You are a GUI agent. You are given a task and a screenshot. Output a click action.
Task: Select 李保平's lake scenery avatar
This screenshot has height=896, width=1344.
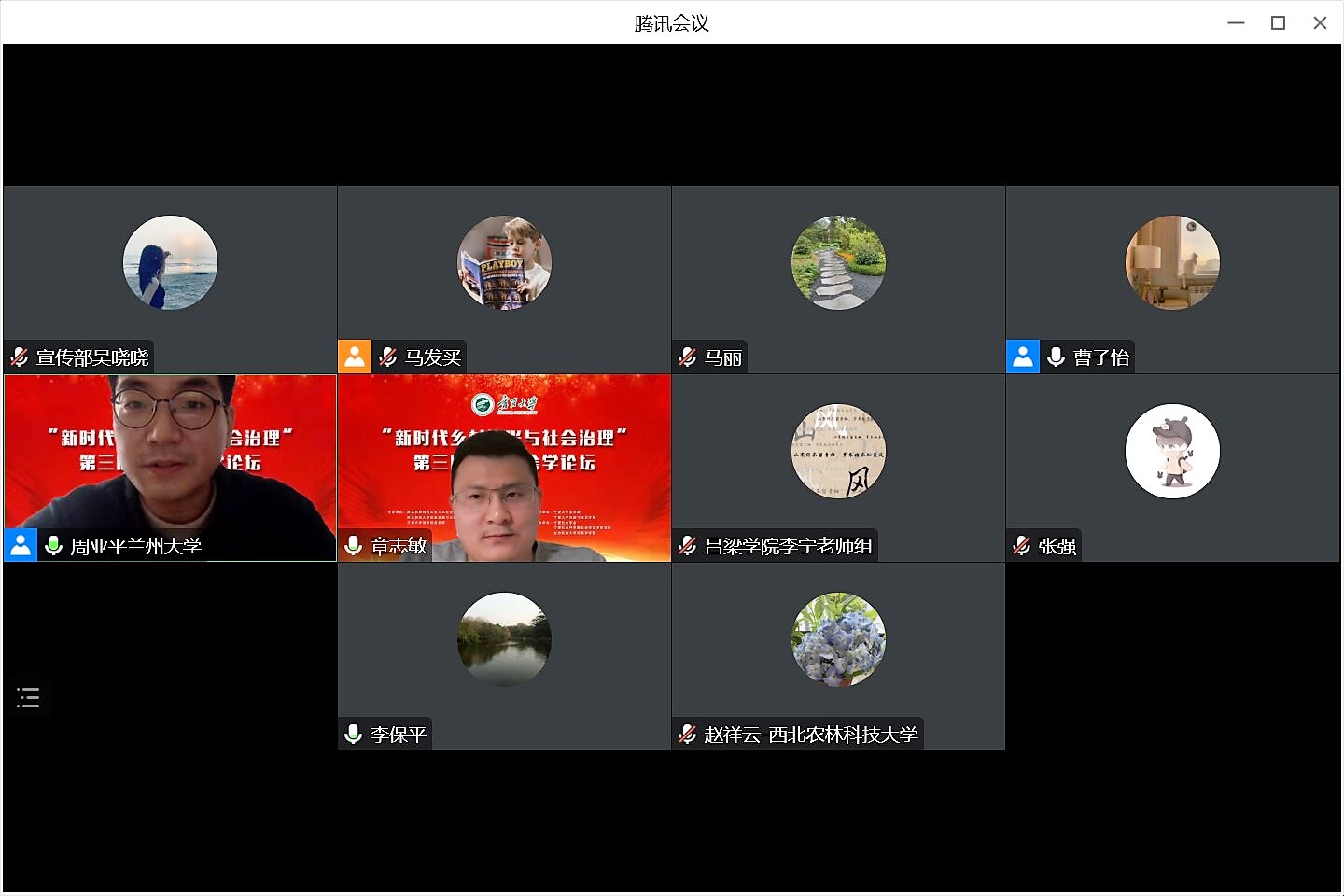504,639
